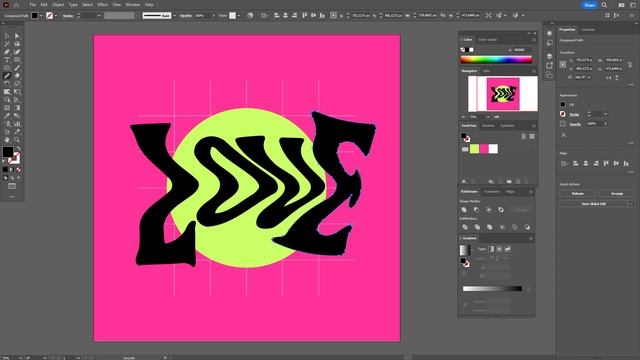Image resolution: width=640 pixels, height=360 pixels.
Task: Select the Rotate tool
Action: 7,84
